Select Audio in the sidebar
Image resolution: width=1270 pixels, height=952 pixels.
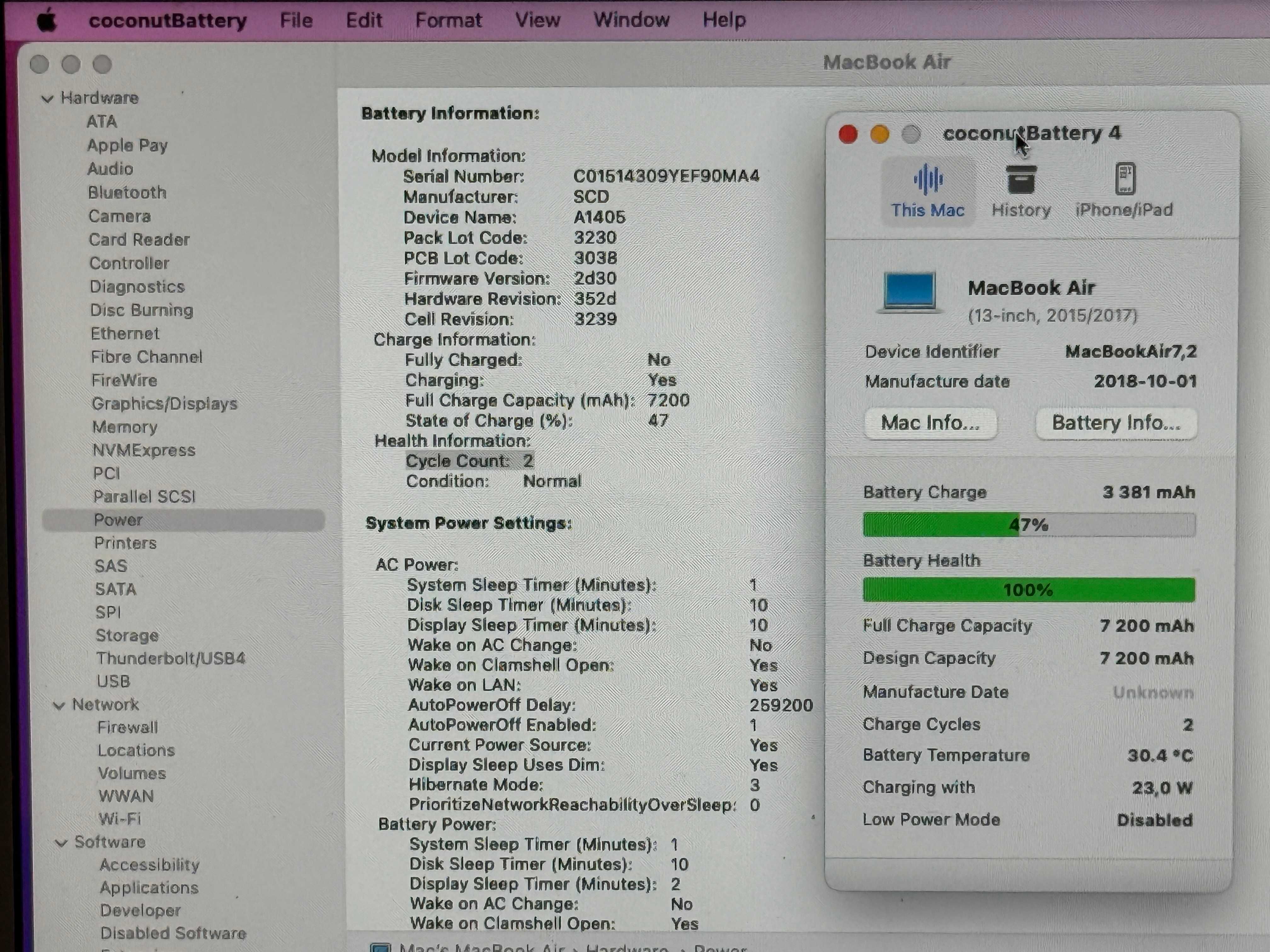click(110, 169)
